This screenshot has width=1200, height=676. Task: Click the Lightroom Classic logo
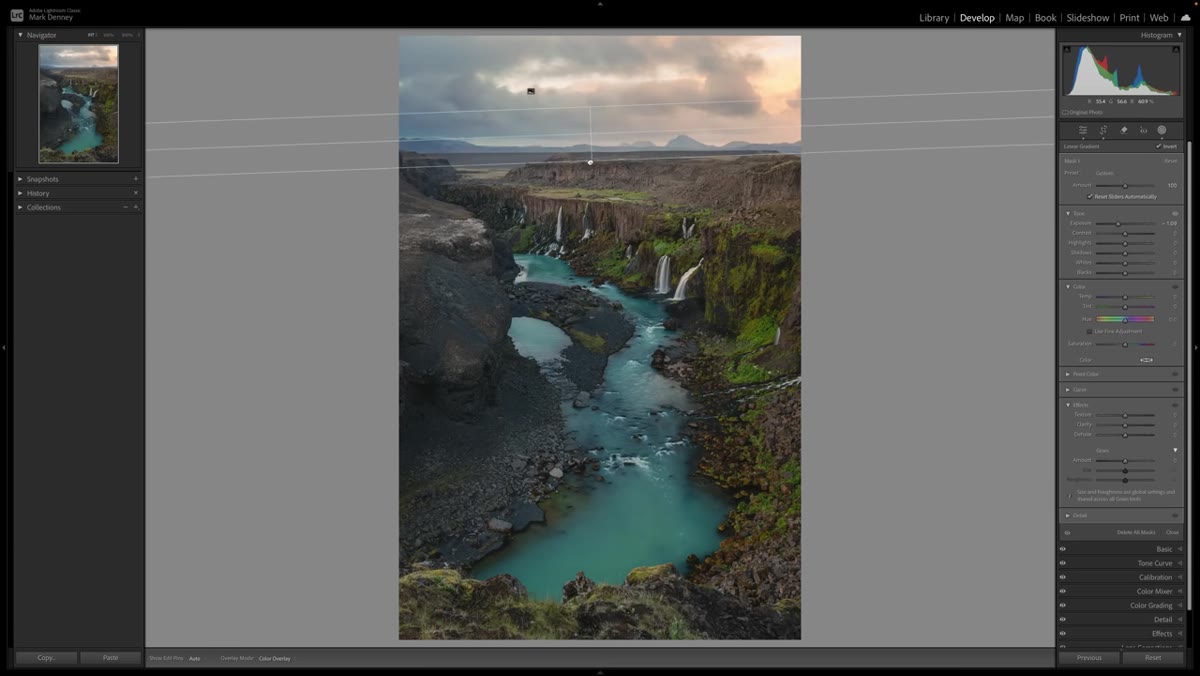pyautogui.click(x=17, y=15)
